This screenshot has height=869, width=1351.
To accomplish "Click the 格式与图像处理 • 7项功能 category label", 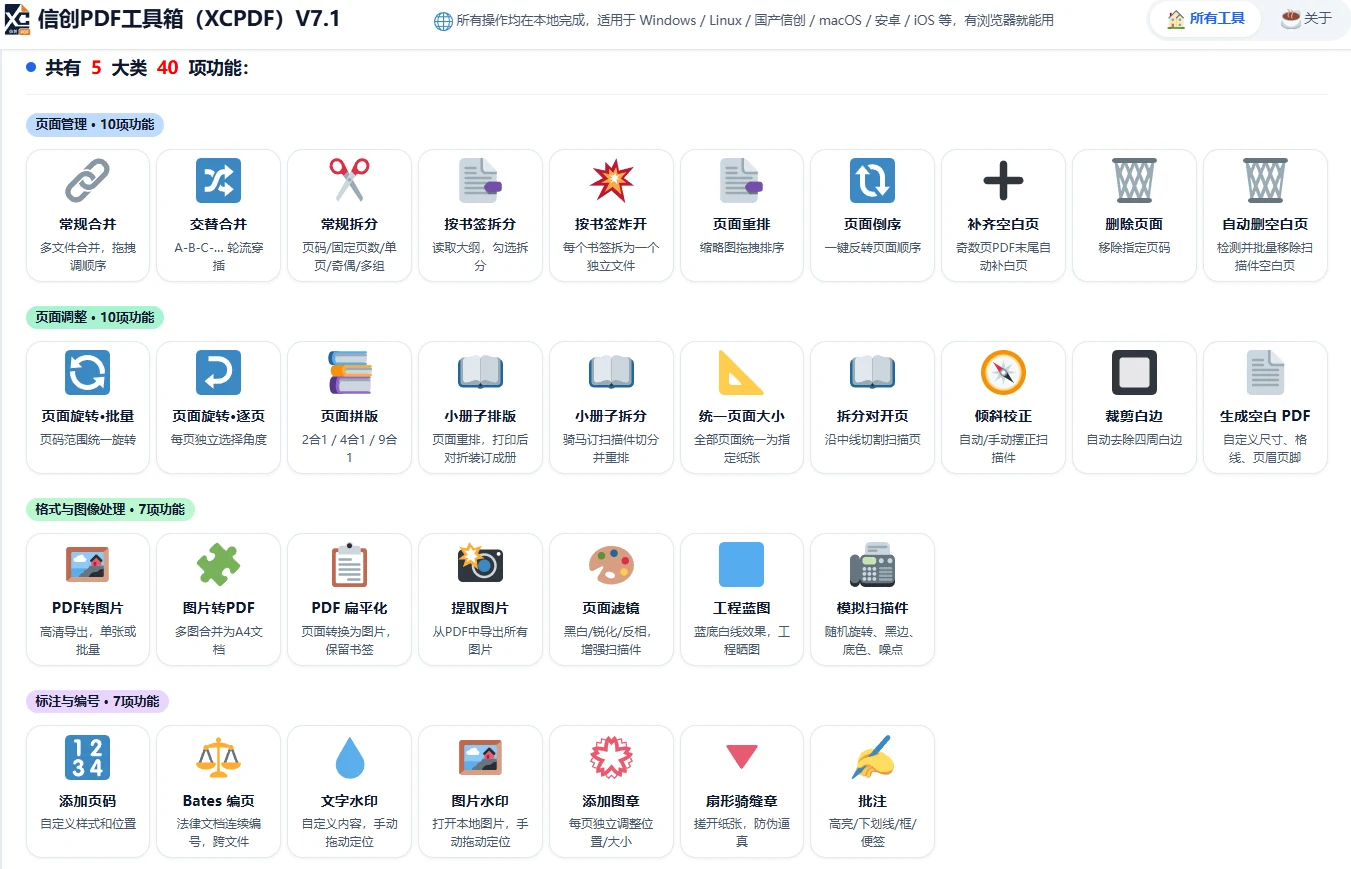I will pyautogui.click(x=110, y=509).
